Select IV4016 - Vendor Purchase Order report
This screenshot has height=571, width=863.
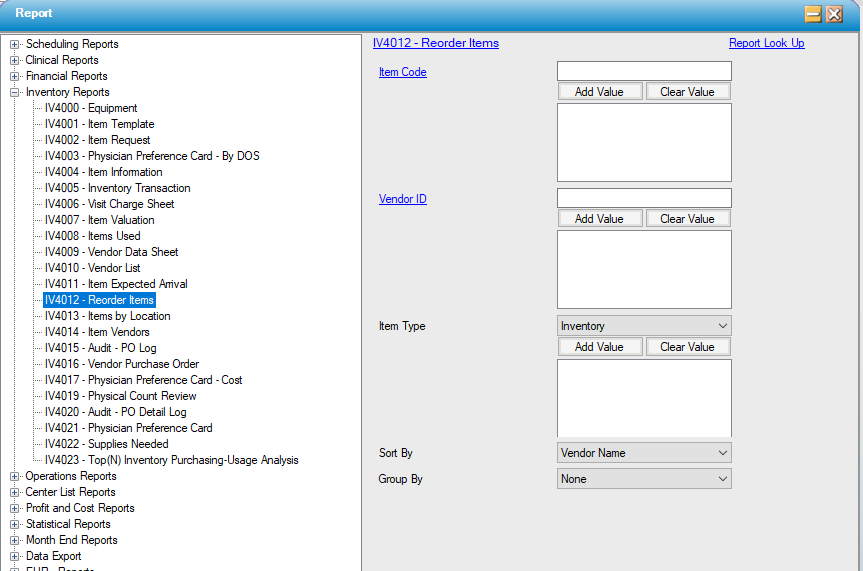[x=121, y=364]
